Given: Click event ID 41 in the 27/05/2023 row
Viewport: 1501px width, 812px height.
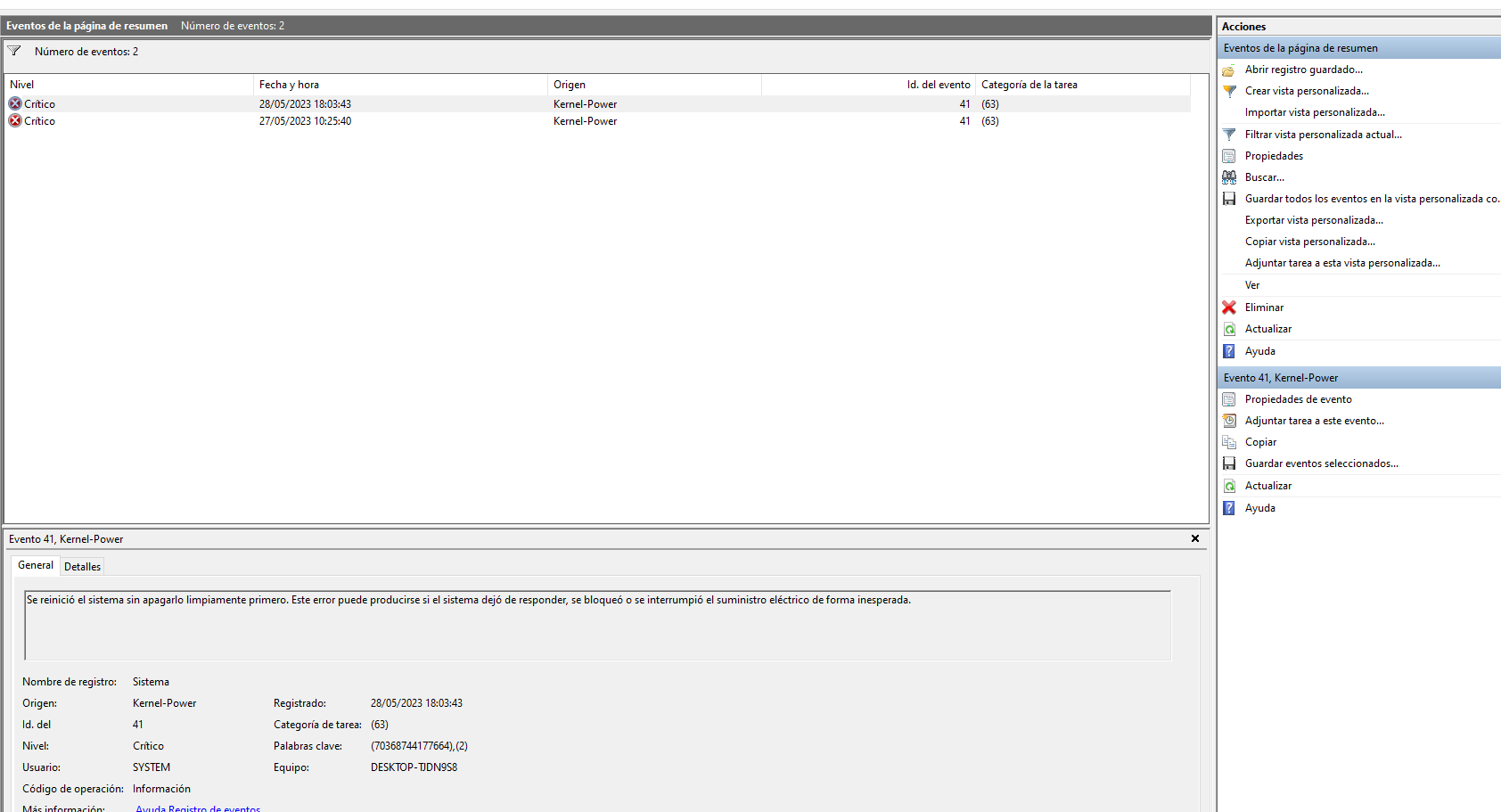Looking at the screenshot, I should coord(964,121).
